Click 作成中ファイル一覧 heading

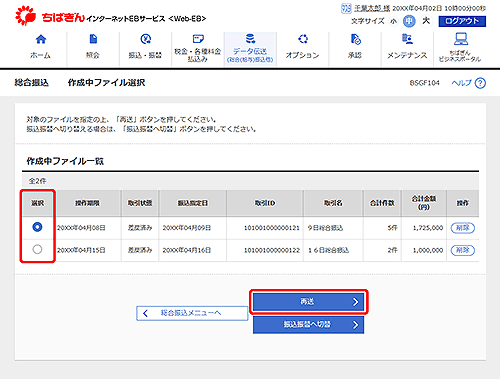[x=65, y=161]
